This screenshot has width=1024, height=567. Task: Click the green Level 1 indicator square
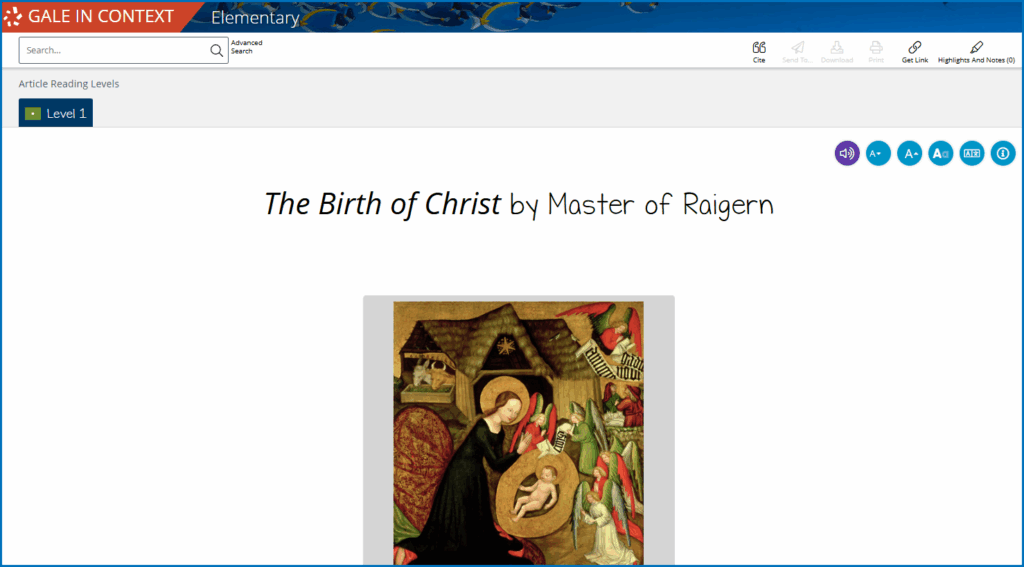[x=33, y=114]
